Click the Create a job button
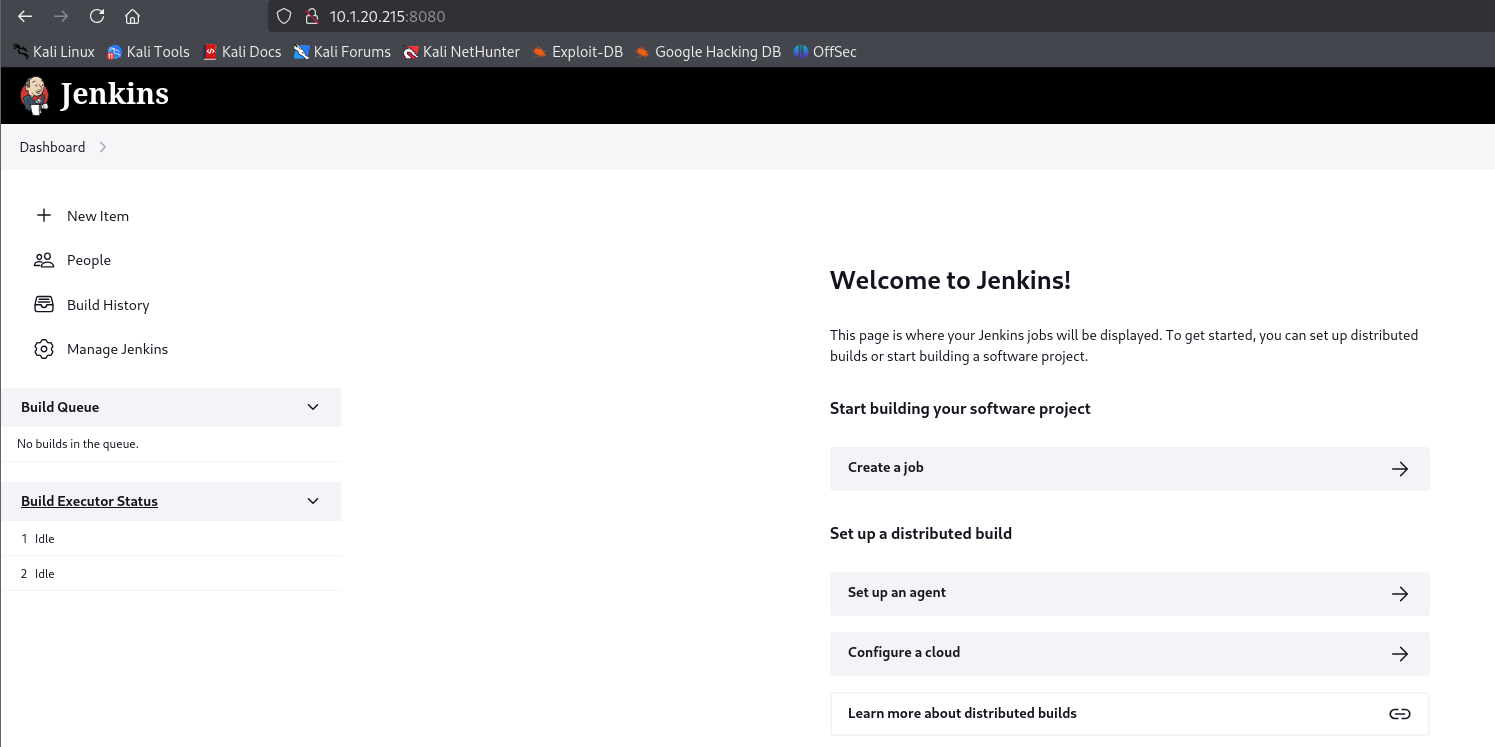The height and width of the screenshot is (747, 1495). 1129,468
